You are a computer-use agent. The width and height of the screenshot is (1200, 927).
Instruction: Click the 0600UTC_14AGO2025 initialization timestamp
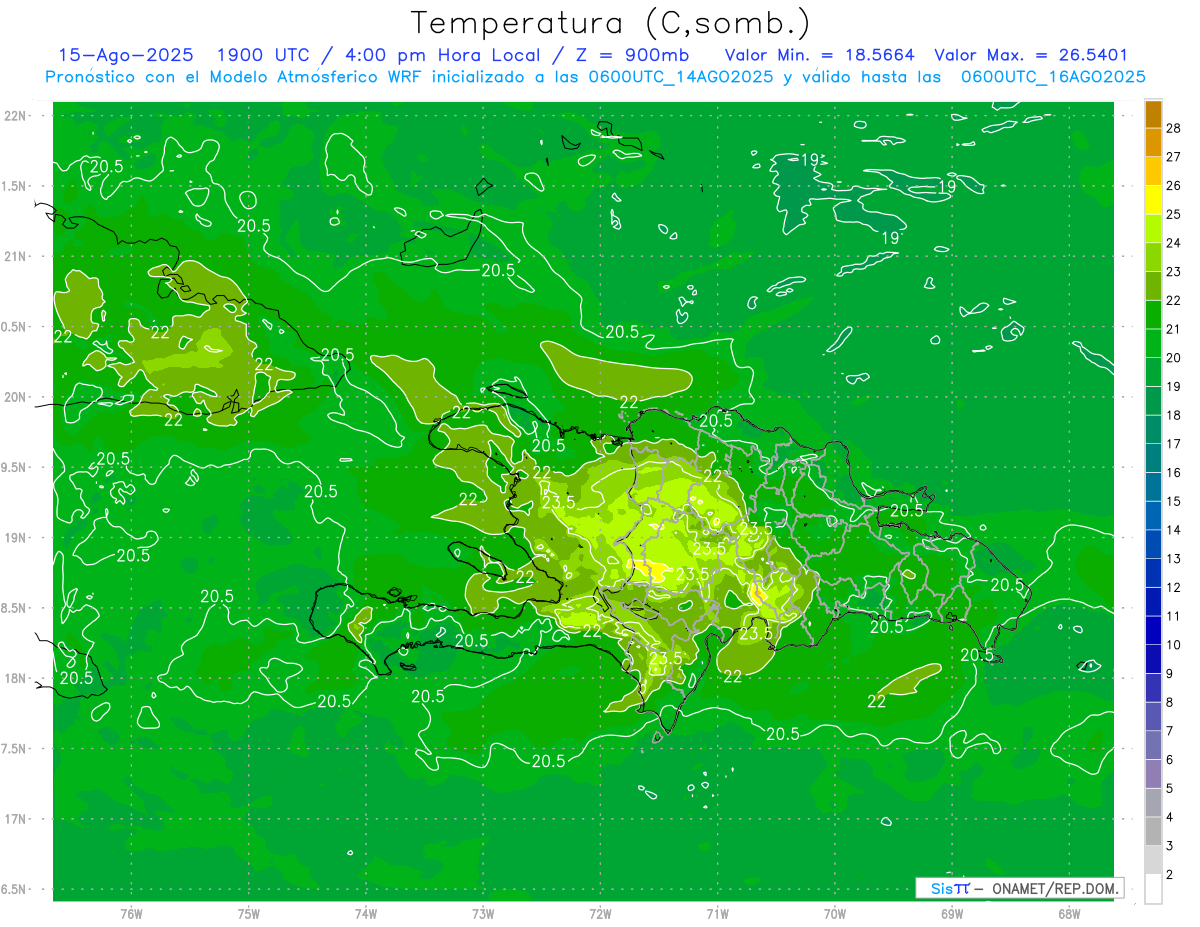coord(679,77)
